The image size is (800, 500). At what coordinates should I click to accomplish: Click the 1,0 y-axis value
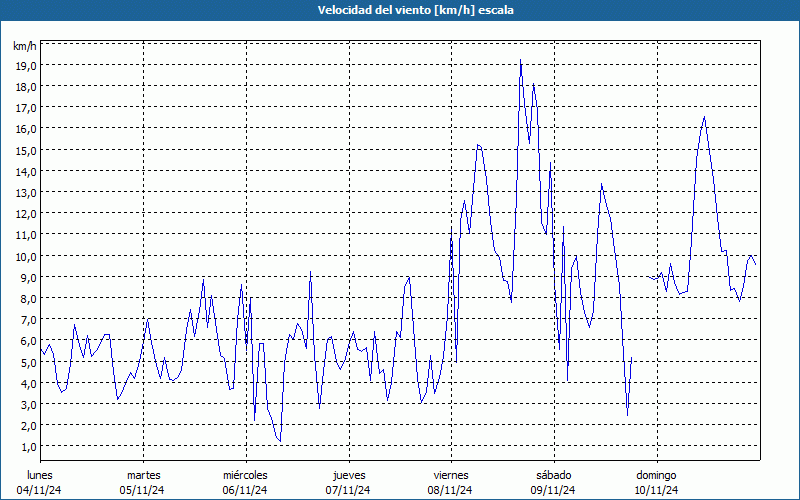pos(29,447)
